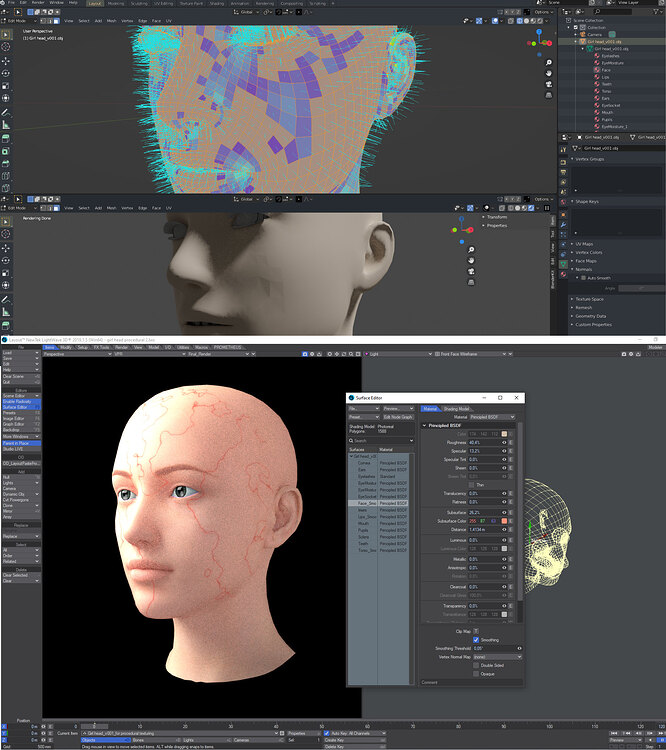Select the Cursor tool in wireframe viewport
Image resolution: width=666 pixels, height=750 pixels.
6,47
